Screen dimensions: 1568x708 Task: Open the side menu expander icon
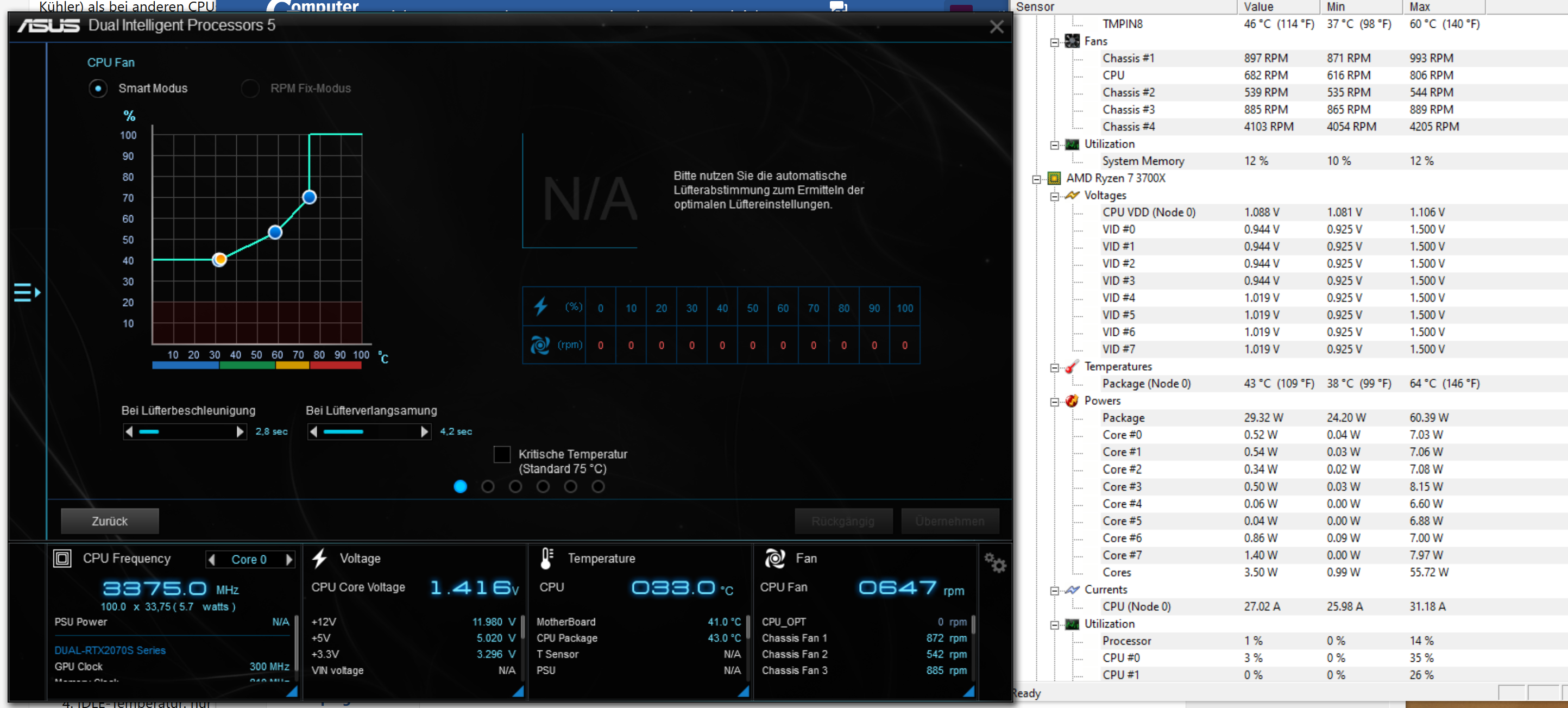(x=26, y=292)
